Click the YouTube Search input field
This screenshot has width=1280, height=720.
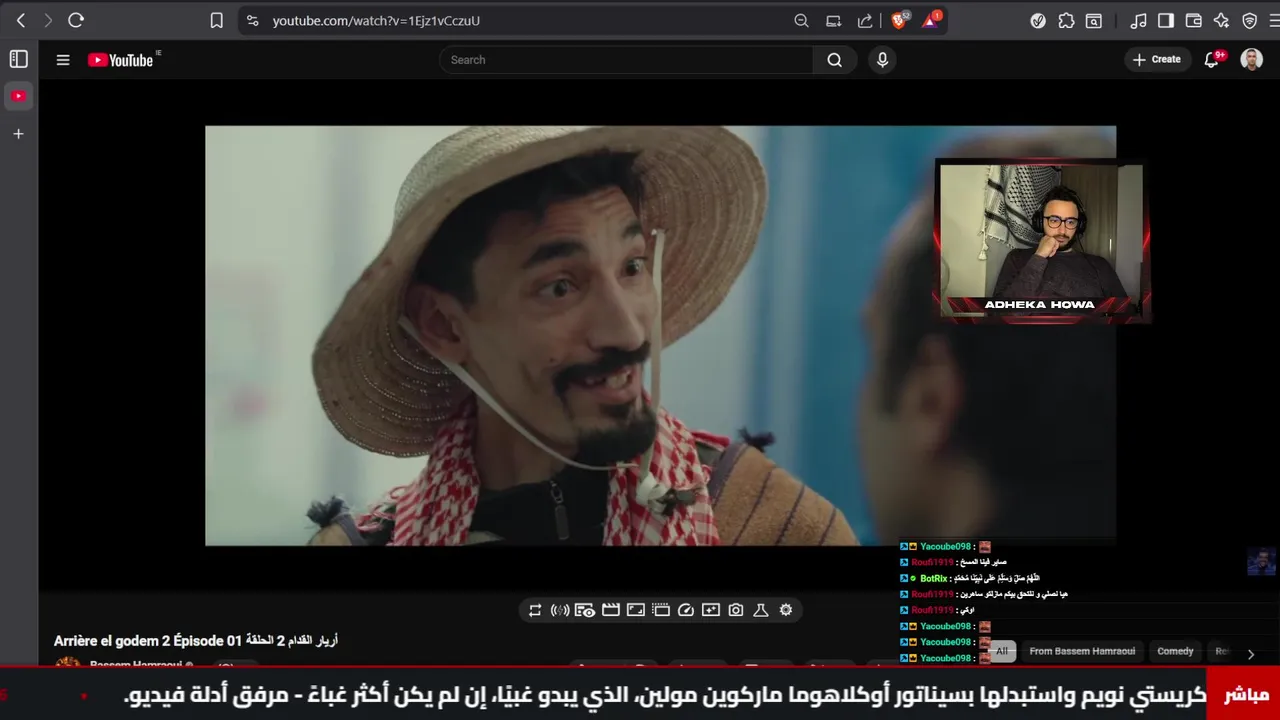point(626,60)
